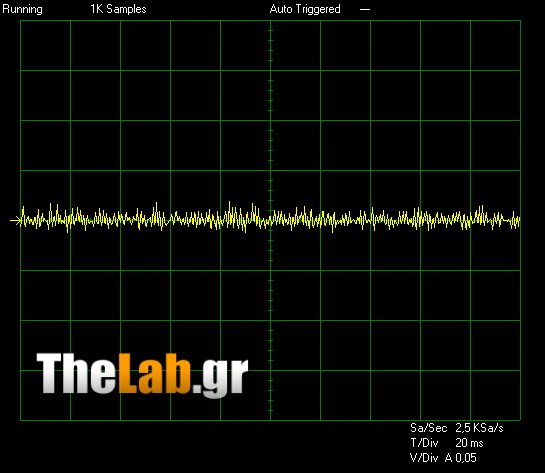The width and height of the screenshot is (545, 473).
Task: Open the A 0,05 volts-per-division value
Action: pyautogui.click(x=461, y=458)
